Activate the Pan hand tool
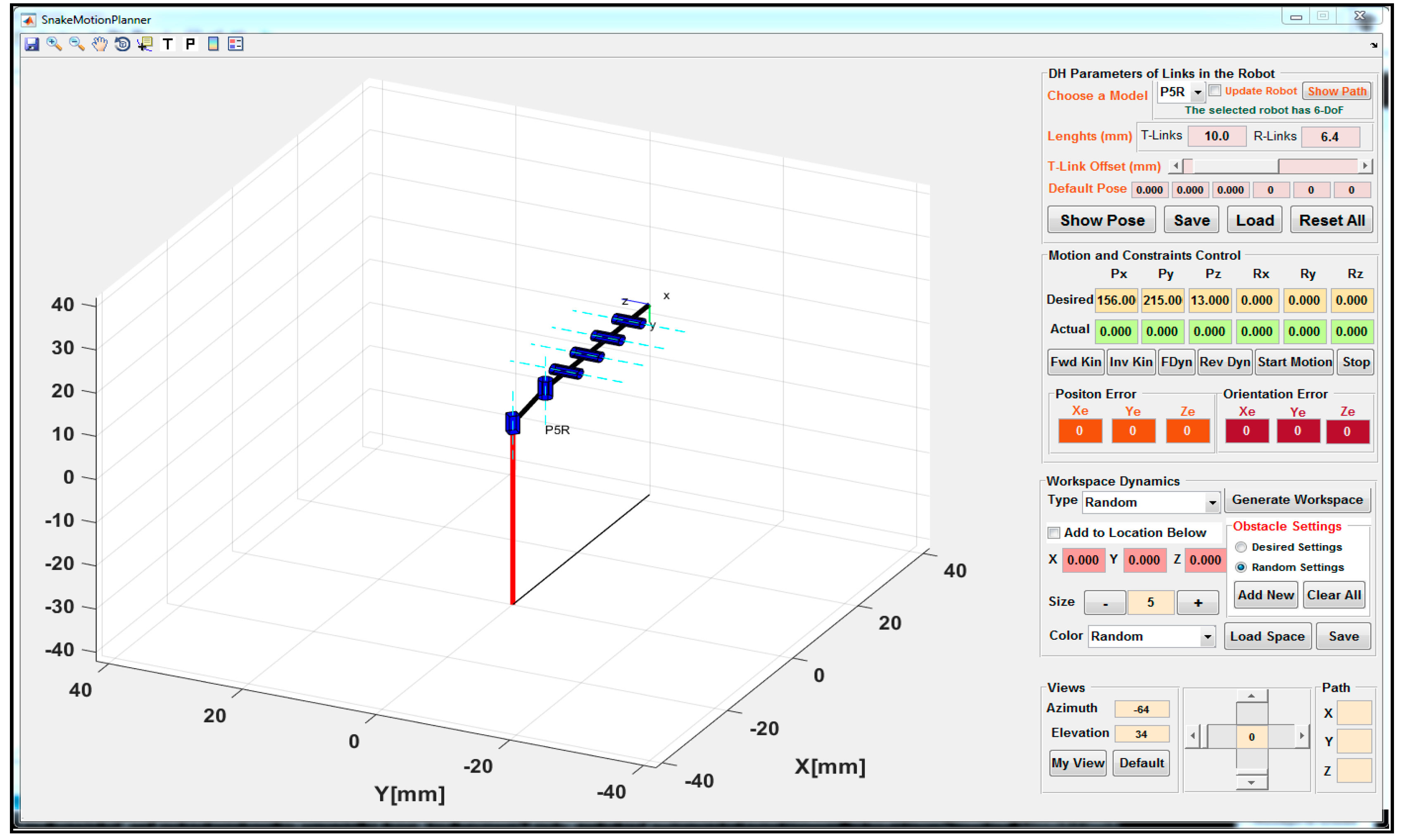1401x840 pixels. click(100, 44)
